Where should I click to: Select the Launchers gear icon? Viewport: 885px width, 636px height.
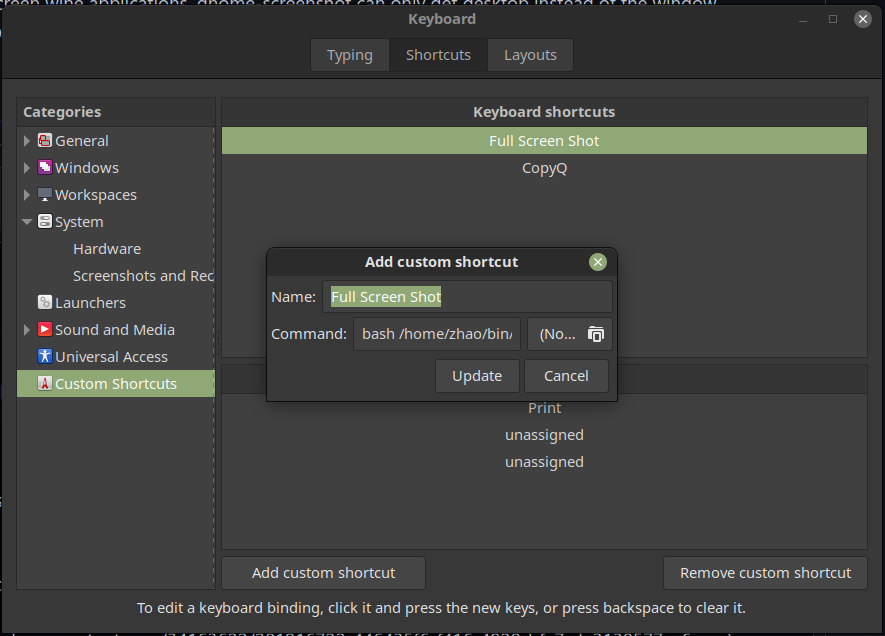tap(44, 302)
